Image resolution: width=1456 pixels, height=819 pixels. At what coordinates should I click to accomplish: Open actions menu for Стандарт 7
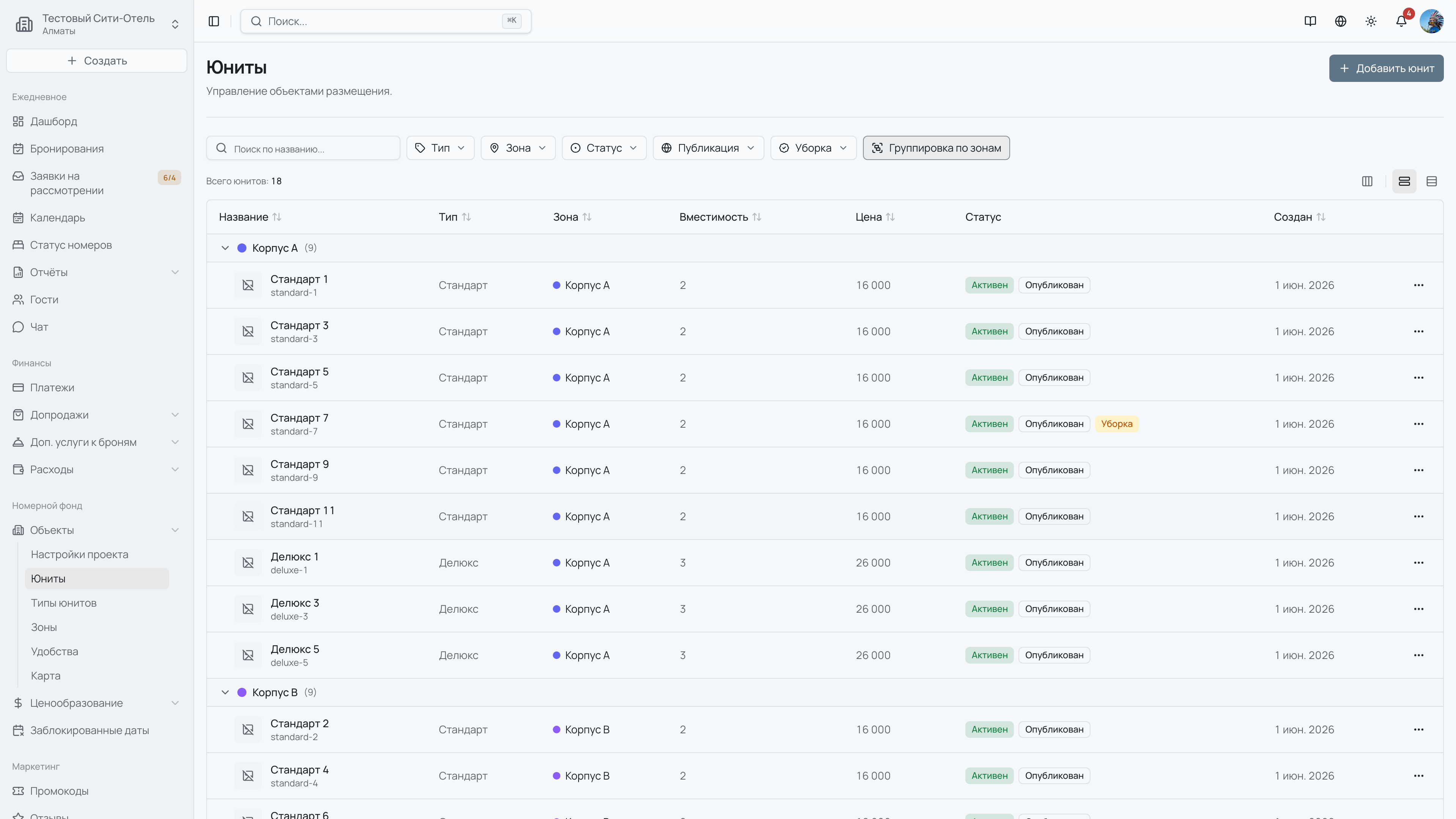point(1419,424)
